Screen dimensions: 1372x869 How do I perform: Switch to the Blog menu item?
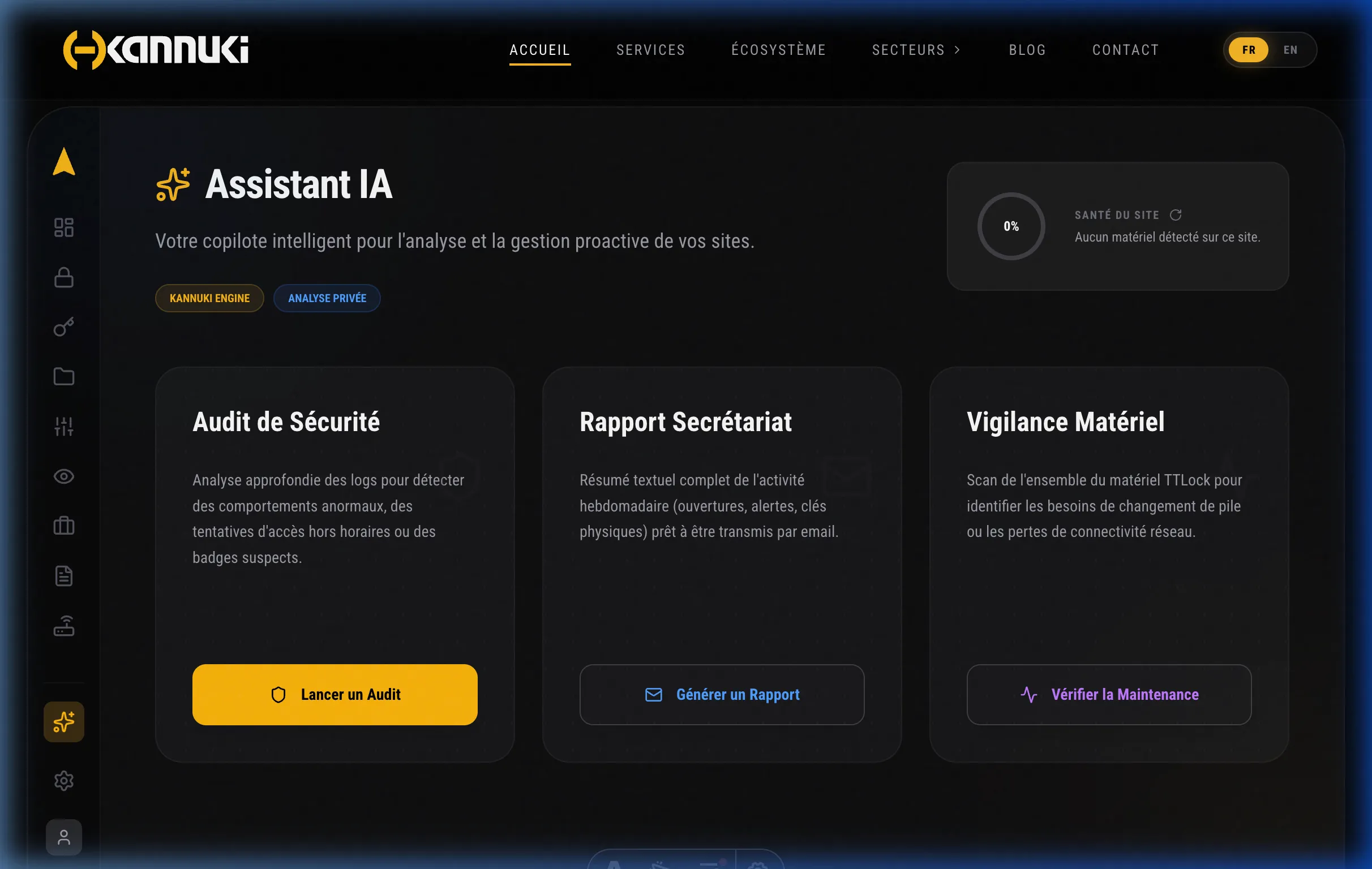pos(1027,50)
